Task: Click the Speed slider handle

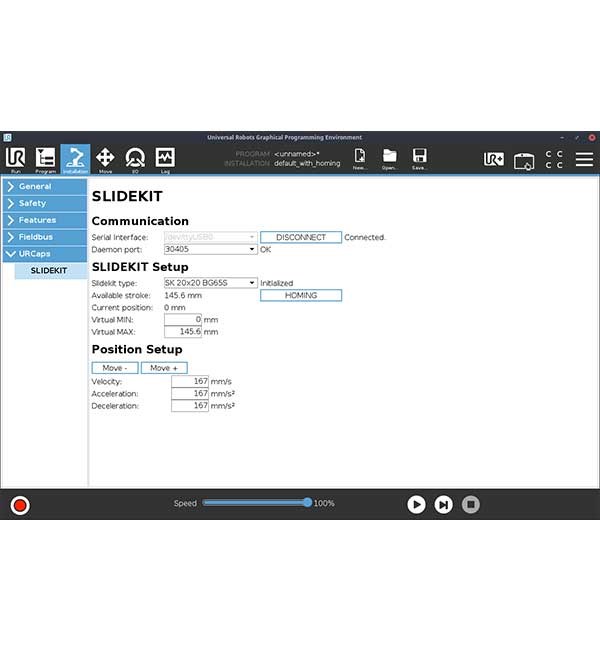Action: tap(307, 503)
